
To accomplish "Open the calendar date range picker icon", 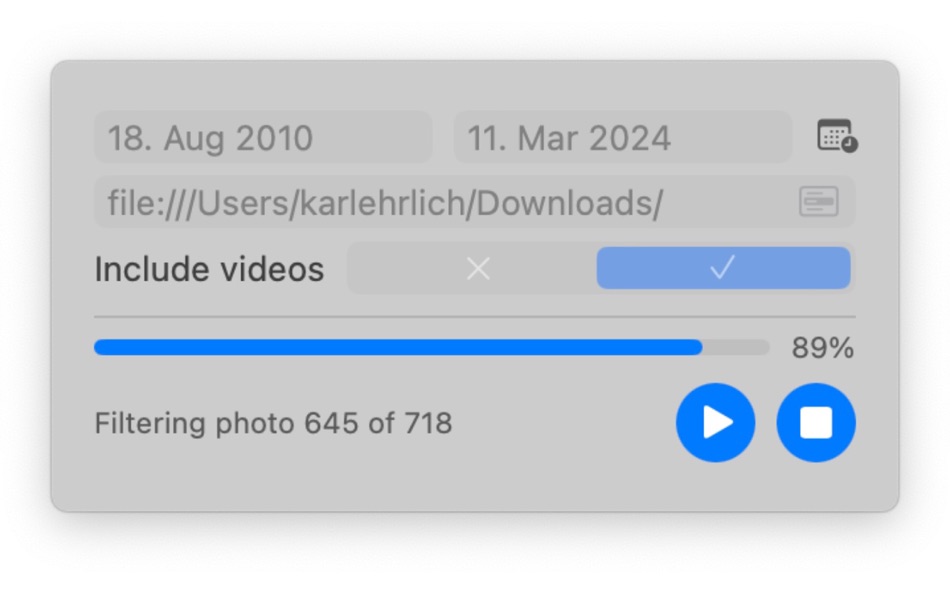I will 837,136.
